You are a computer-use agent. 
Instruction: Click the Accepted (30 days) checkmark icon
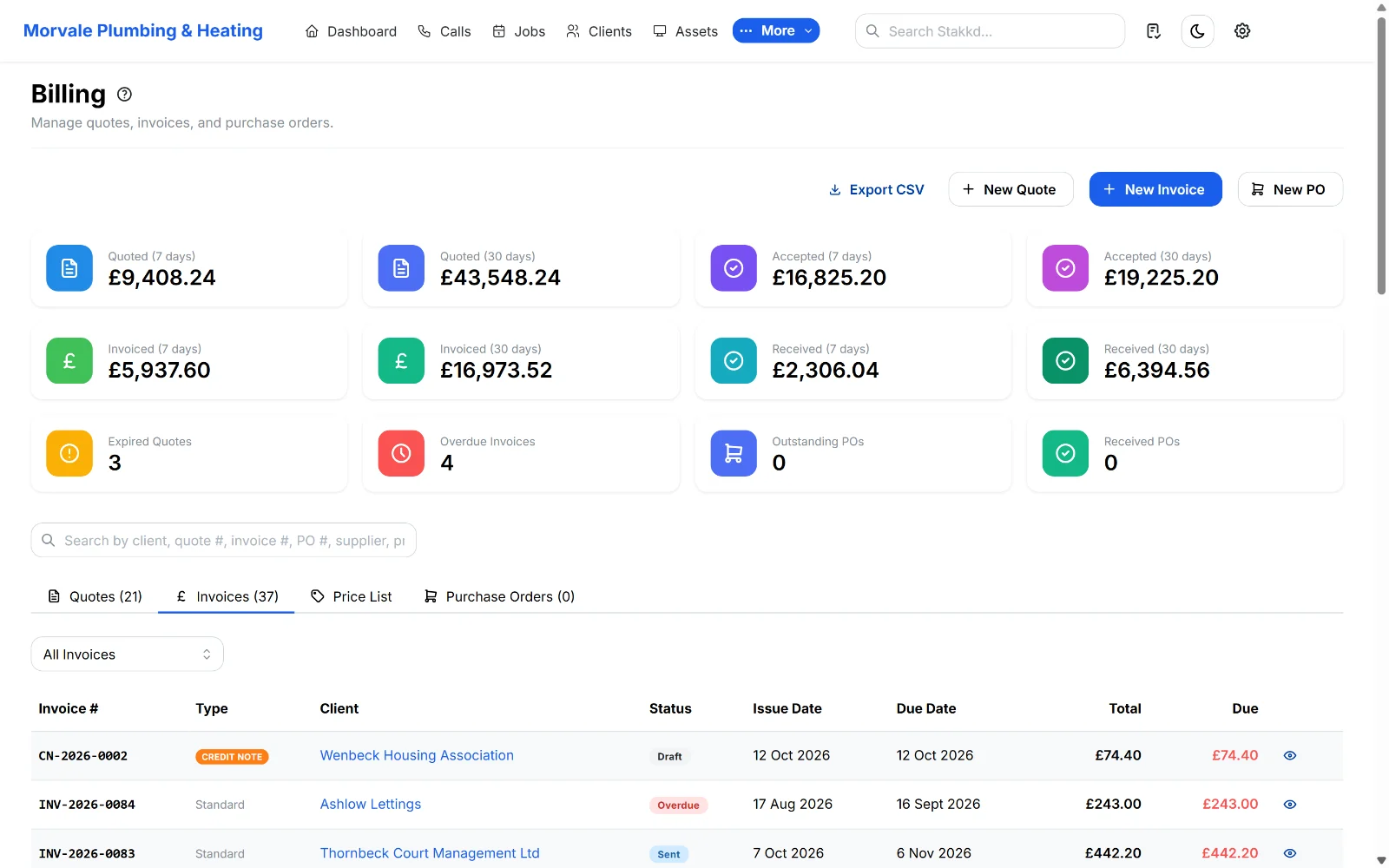(1065, 268)
